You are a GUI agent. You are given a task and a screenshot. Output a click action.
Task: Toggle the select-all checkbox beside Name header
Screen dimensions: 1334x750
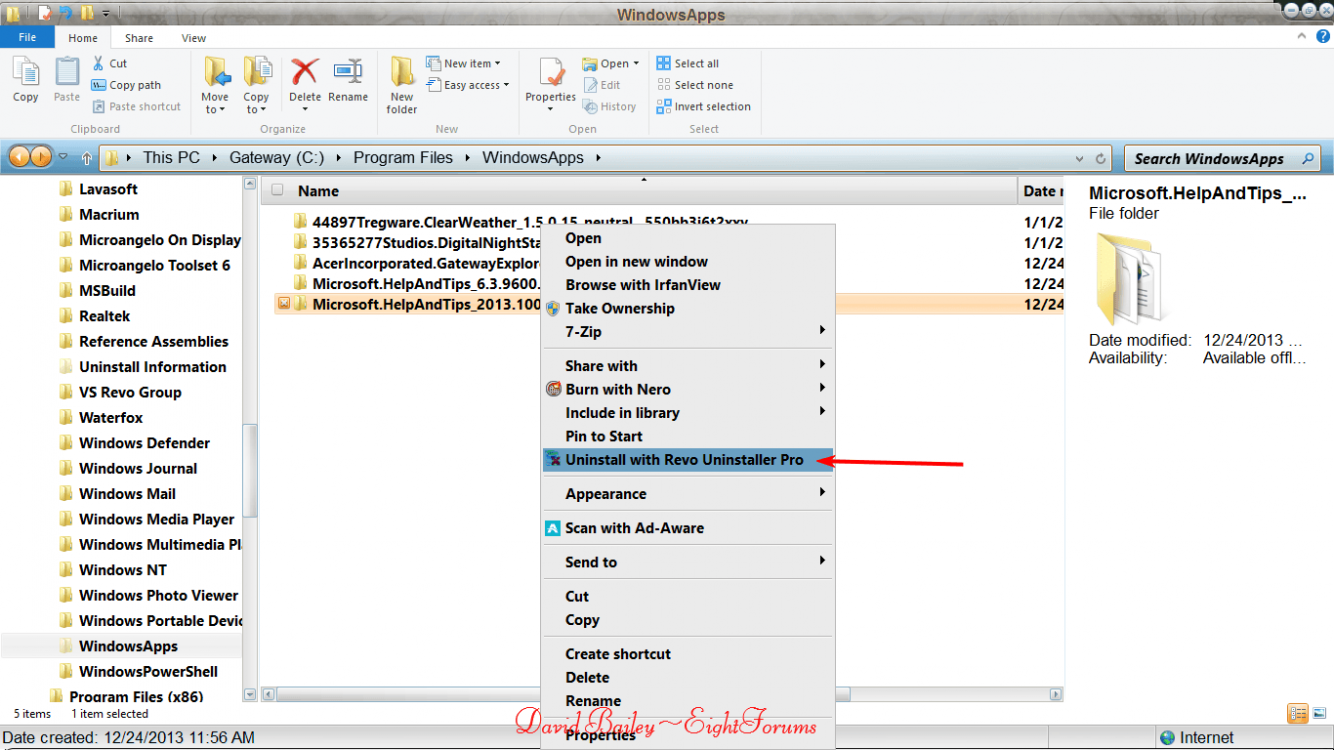tap(277, 190)
